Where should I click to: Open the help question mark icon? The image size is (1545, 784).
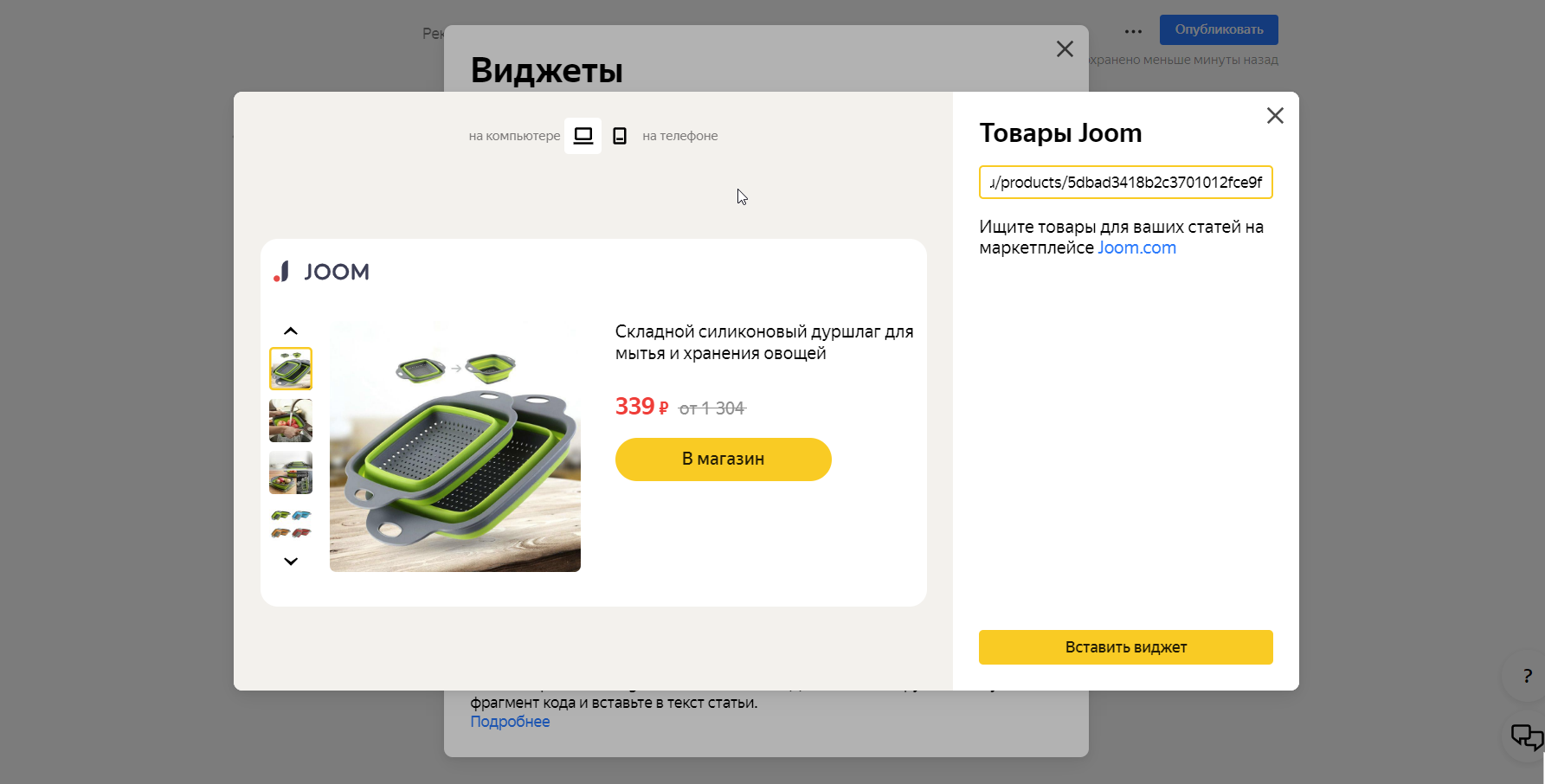(1527, 677)
